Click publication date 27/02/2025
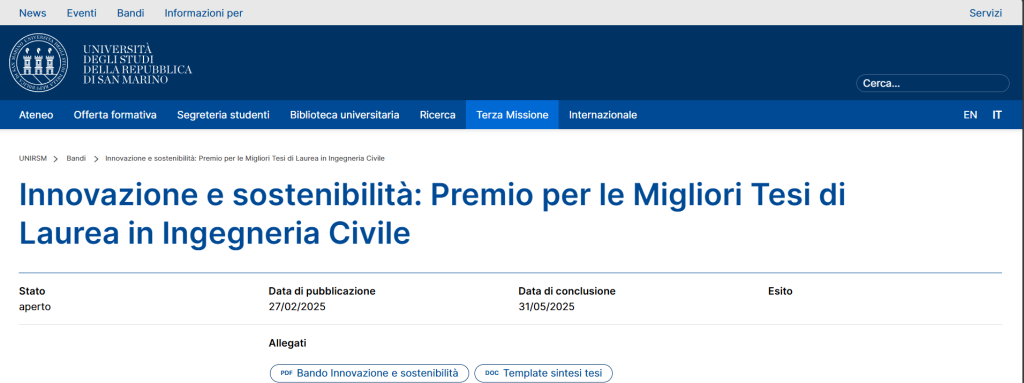The width and height of the screenshot is (1024, 383). 297,307
